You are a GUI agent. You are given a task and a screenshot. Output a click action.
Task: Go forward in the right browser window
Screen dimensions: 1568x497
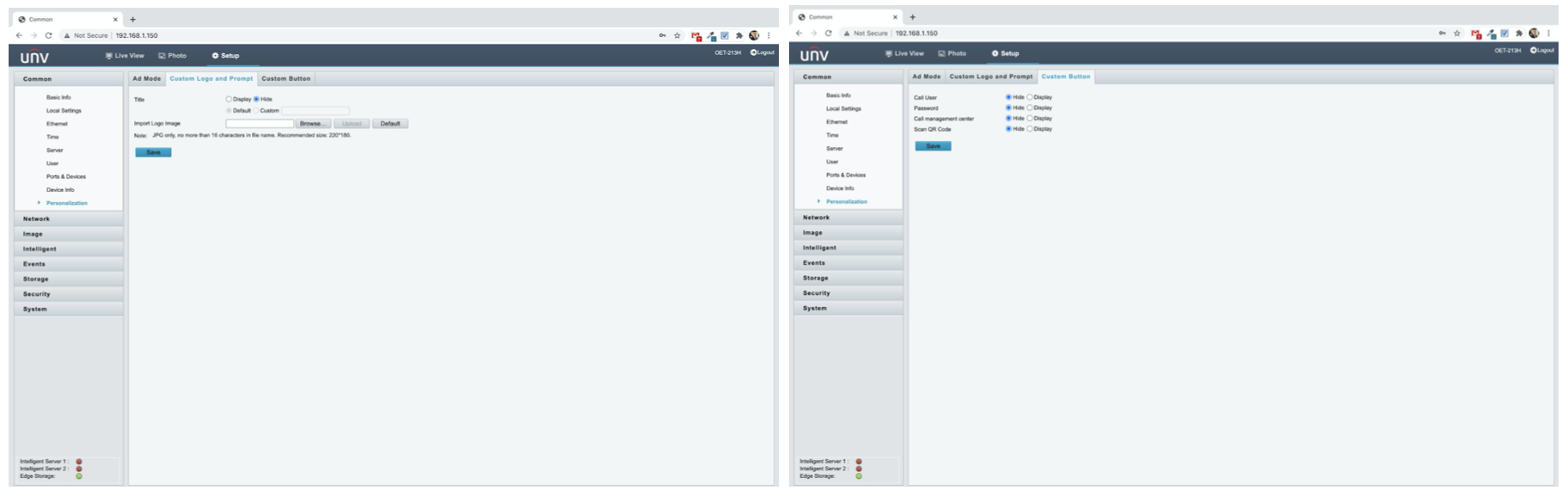[813, 33]
